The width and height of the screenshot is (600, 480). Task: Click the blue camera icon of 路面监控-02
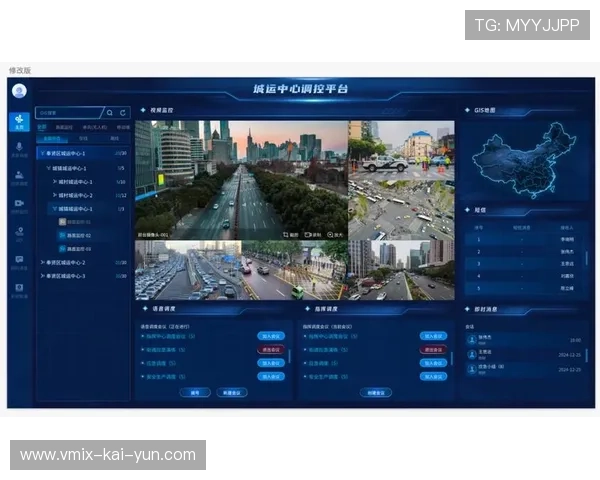[62, 235]
